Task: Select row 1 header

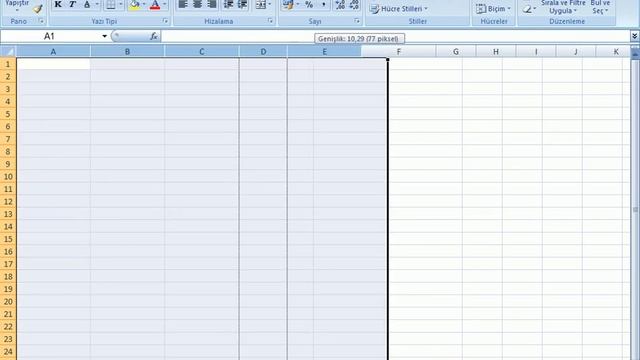Action: click(8, 64)
